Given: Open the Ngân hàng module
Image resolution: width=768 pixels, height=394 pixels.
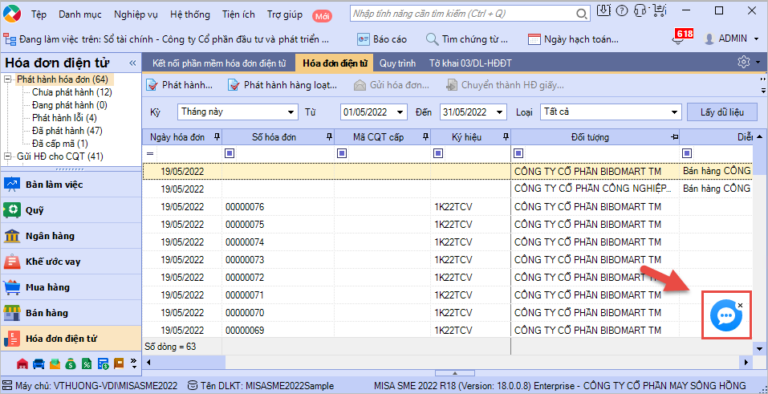Looking at the screenshot, I should tap(71, 236).
